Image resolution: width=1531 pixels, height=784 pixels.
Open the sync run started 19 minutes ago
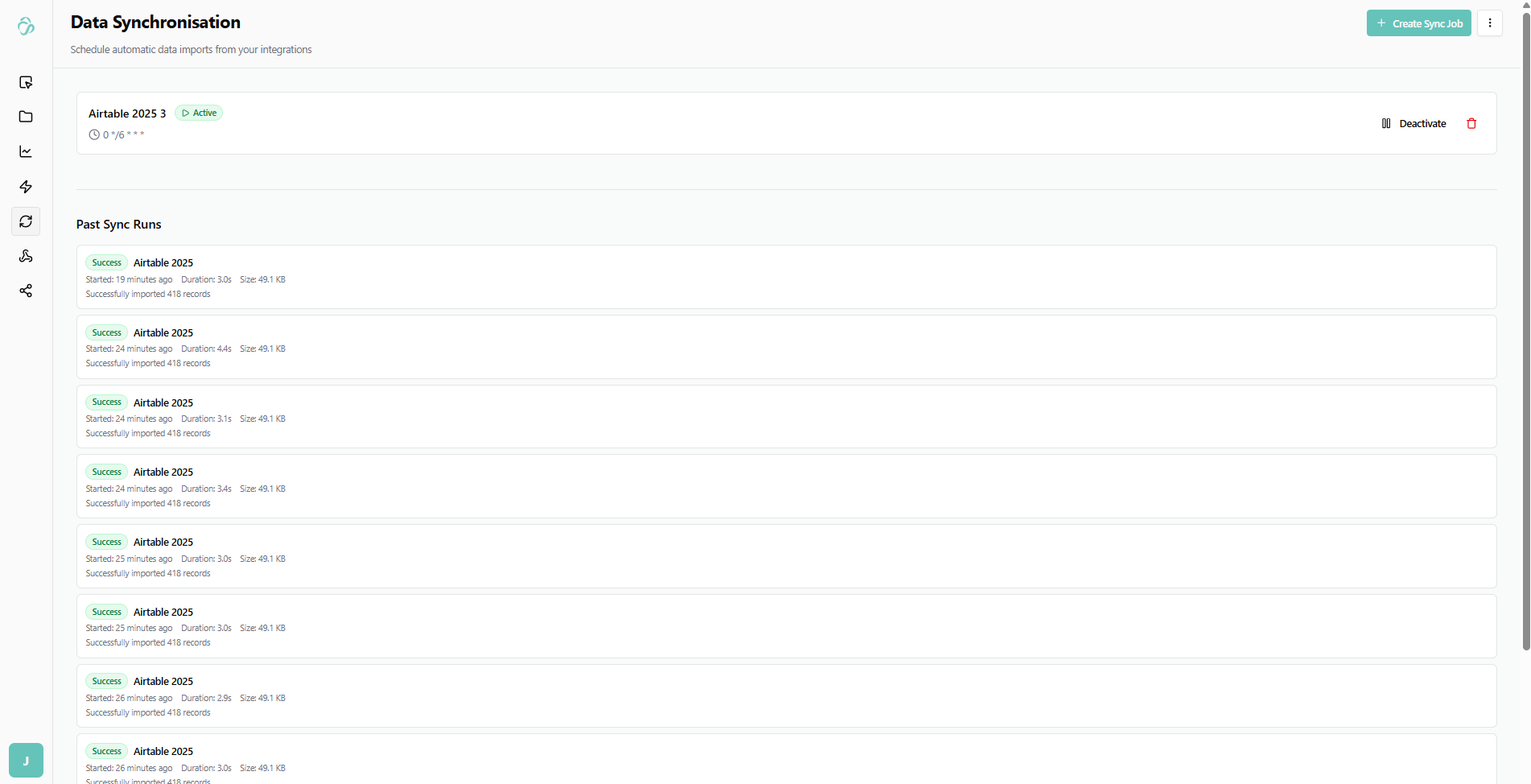[786, 277]
